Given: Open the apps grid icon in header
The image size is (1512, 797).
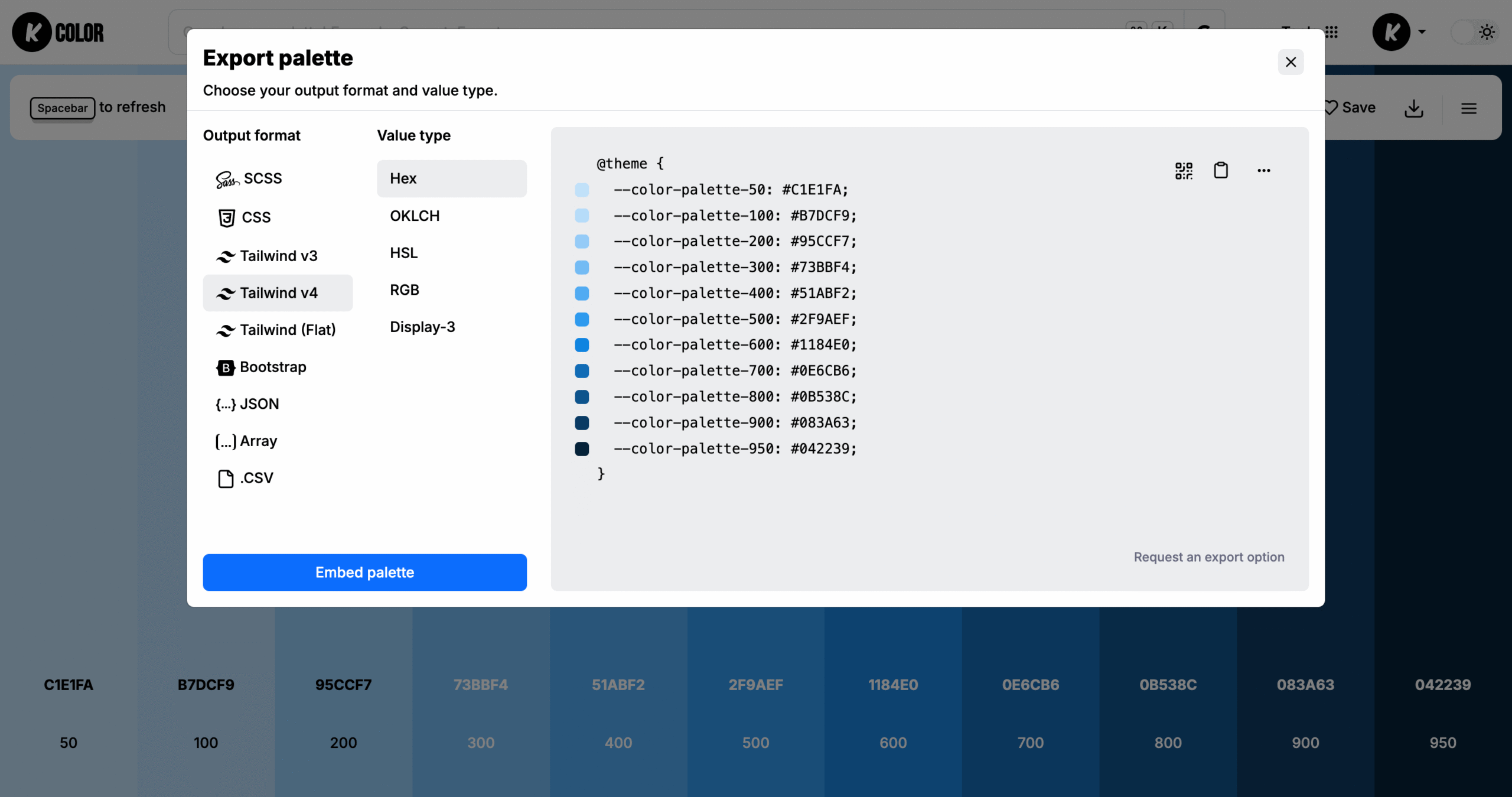Looking at the screenshot, I should [1331, 32].
